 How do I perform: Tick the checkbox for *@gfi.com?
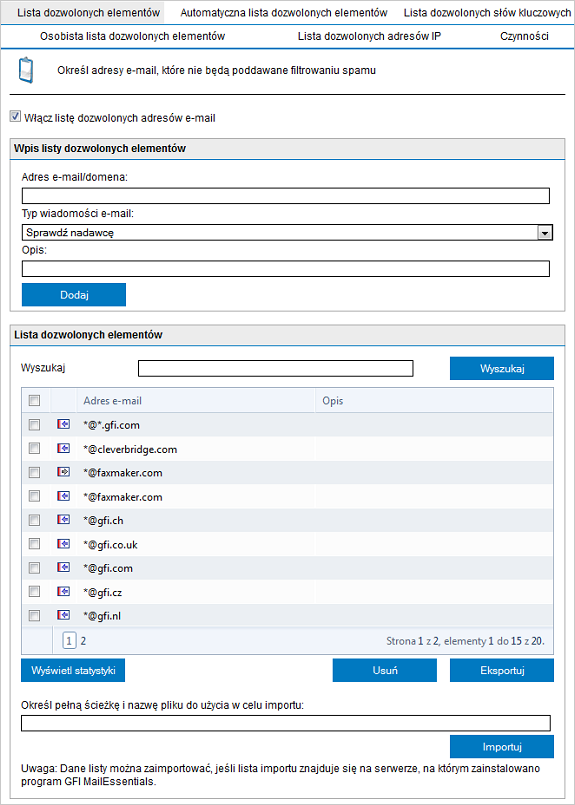pos(34,568)
